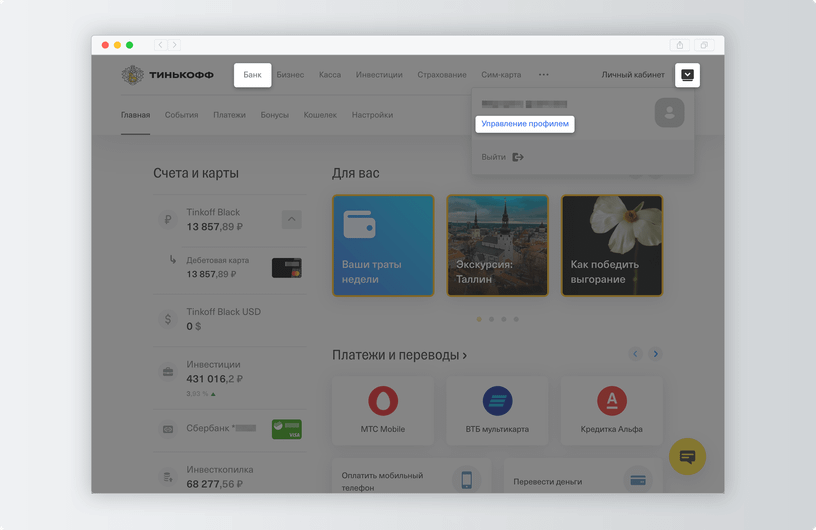Open Сим-карта section
The height and width of the screenshot is (530, 816).
point(501,75)
